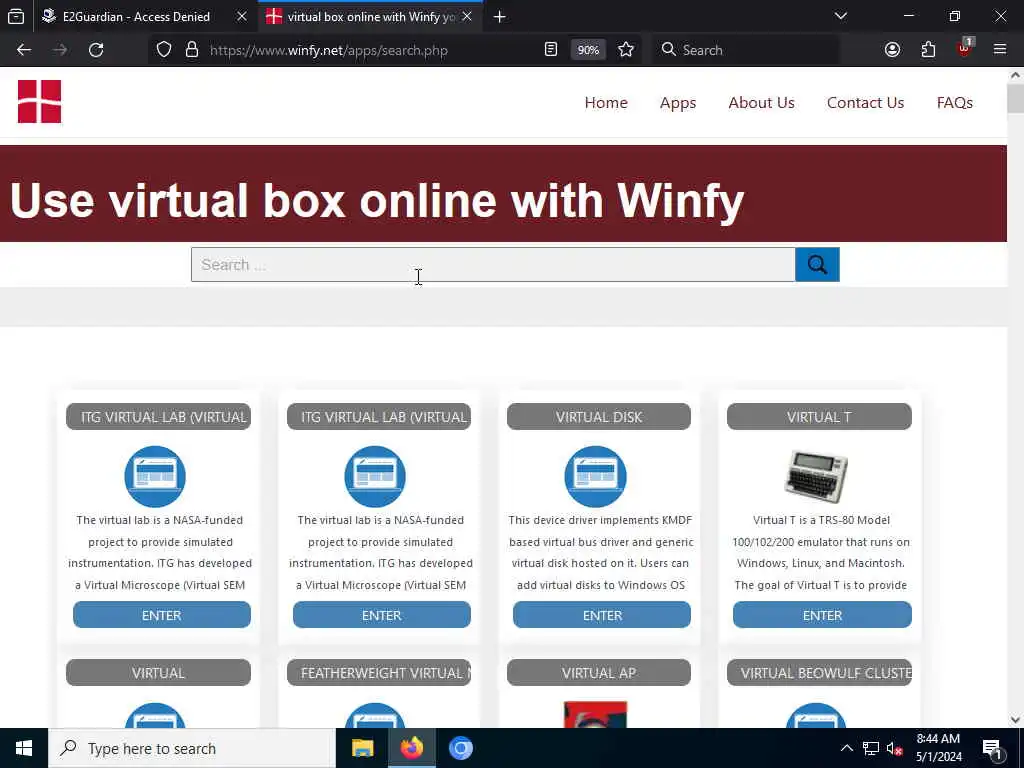Click VIRTUAL BEOWULF CLUSTE title badge

tap(819, 673)
